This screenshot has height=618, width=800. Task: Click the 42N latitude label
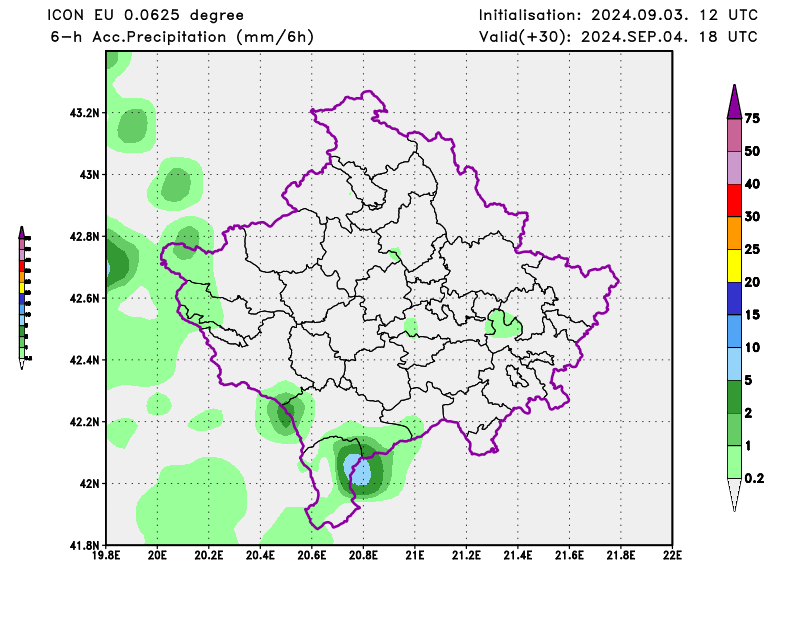(90, 484)
